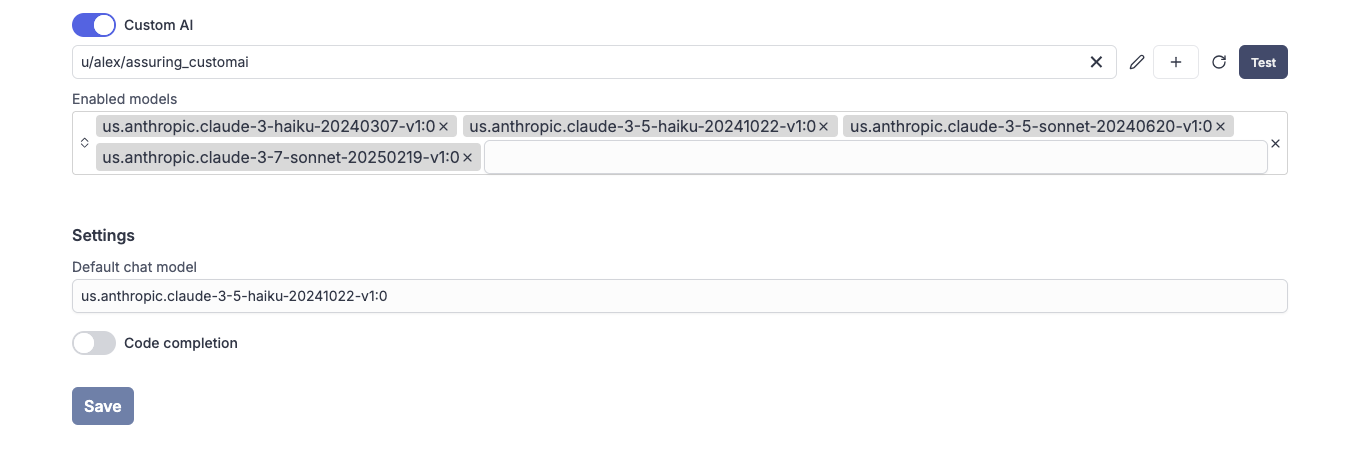Open the Default chat model field
1351x459 pixels.
(679, 296)
